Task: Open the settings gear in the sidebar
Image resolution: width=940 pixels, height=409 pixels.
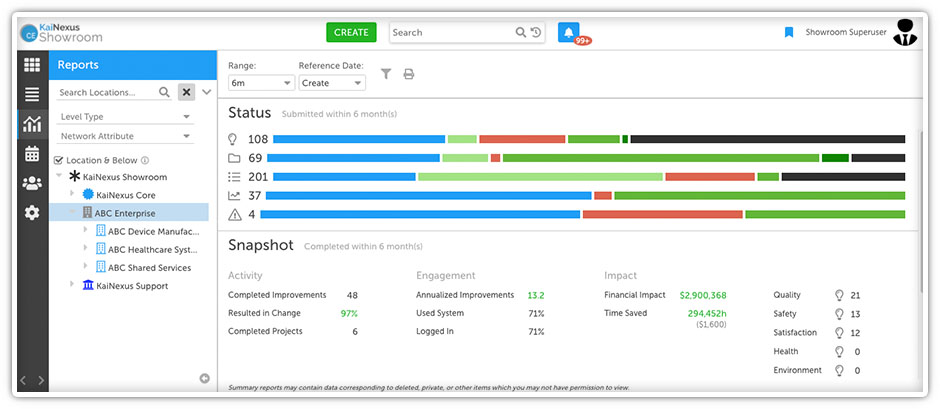Action: tap(32, 213)
